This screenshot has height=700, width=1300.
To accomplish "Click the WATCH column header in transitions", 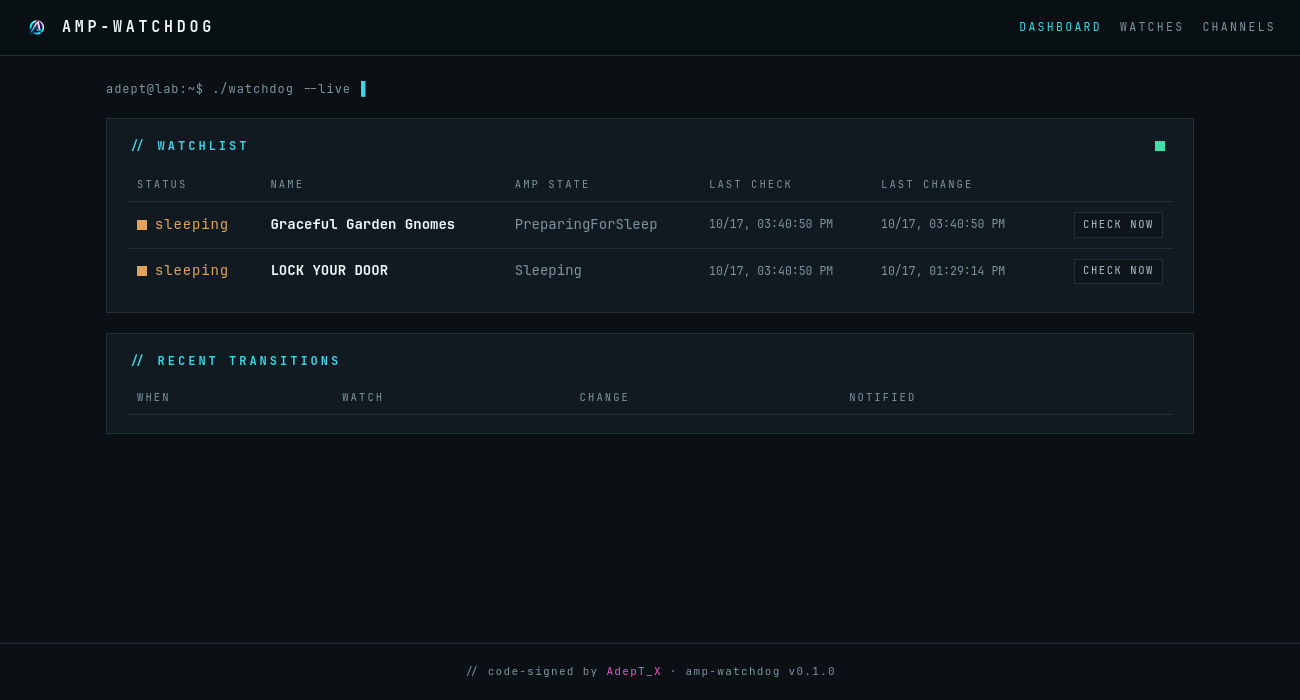I will click(x=363, y=398).
